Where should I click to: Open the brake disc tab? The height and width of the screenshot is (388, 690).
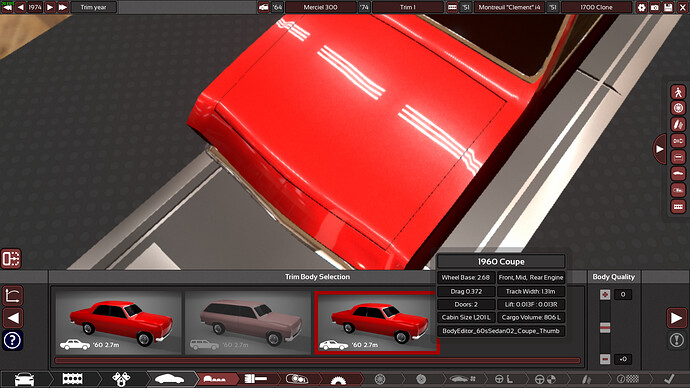(x=421, y=379)
